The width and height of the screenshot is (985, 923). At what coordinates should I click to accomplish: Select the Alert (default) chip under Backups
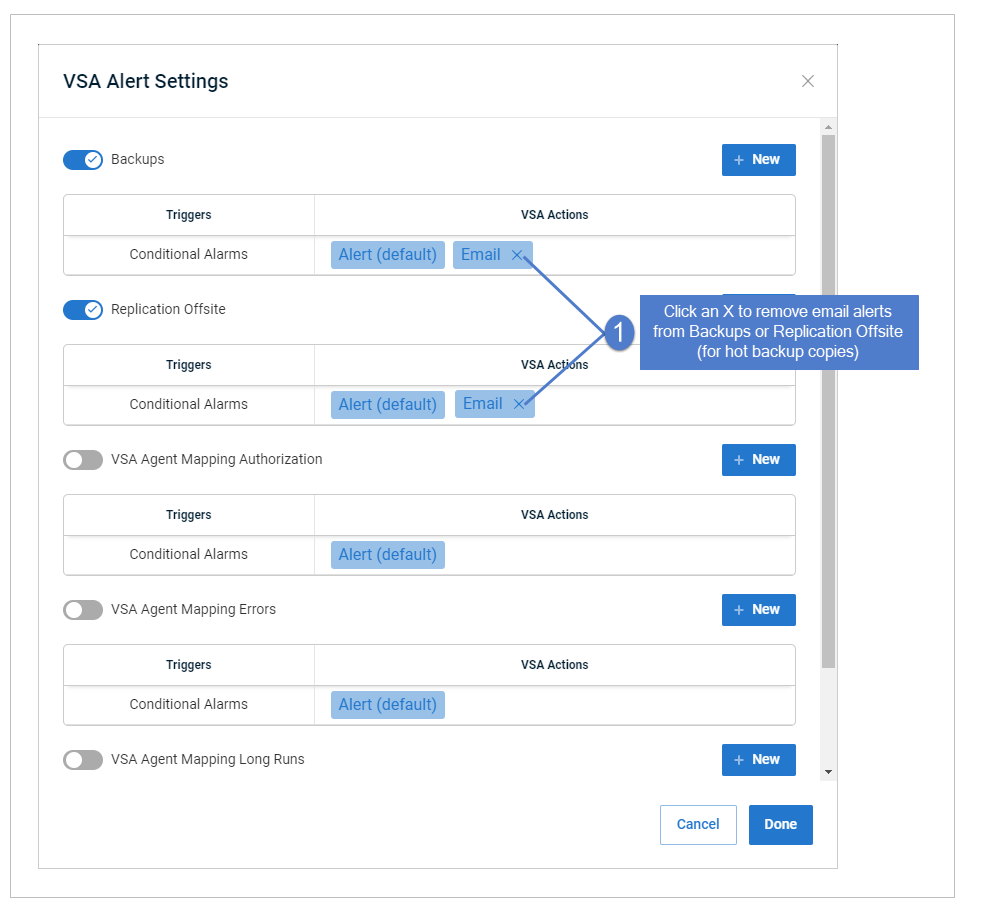coord(388,255)
